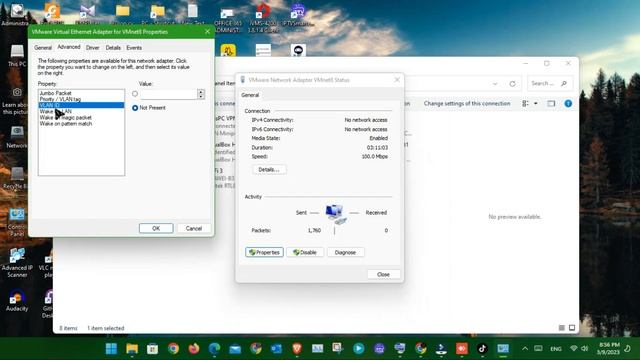Launch Firefox from taskbar

point(194,349)
